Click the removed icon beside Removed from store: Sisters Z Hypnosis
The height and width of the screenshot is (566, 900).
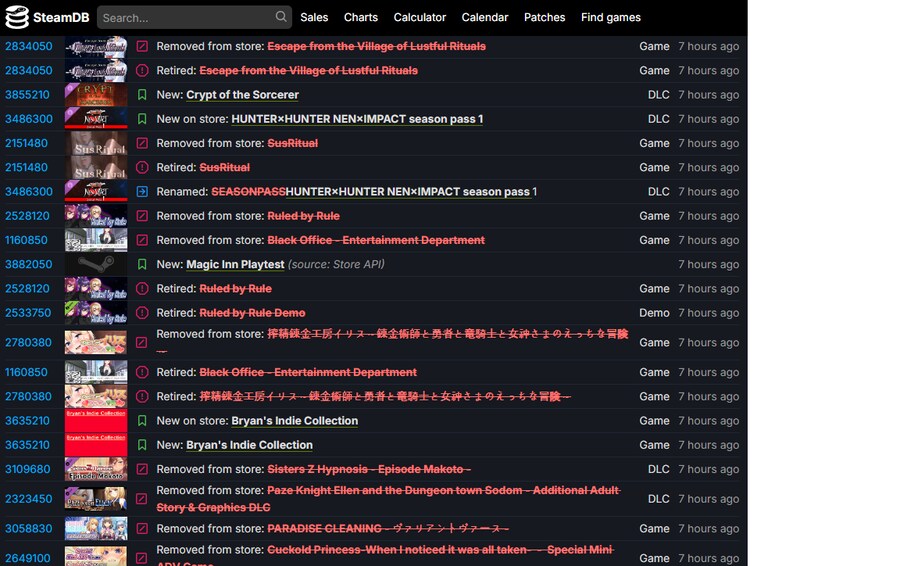pos(142,469)
